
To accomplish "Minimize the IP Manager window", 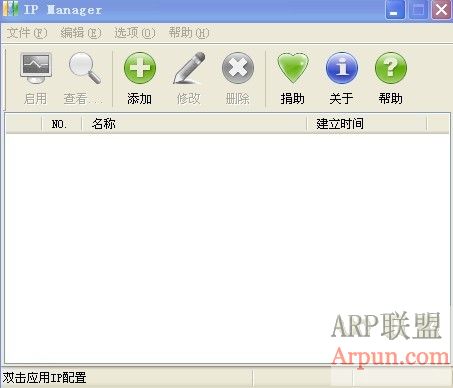I will point(395,10).
